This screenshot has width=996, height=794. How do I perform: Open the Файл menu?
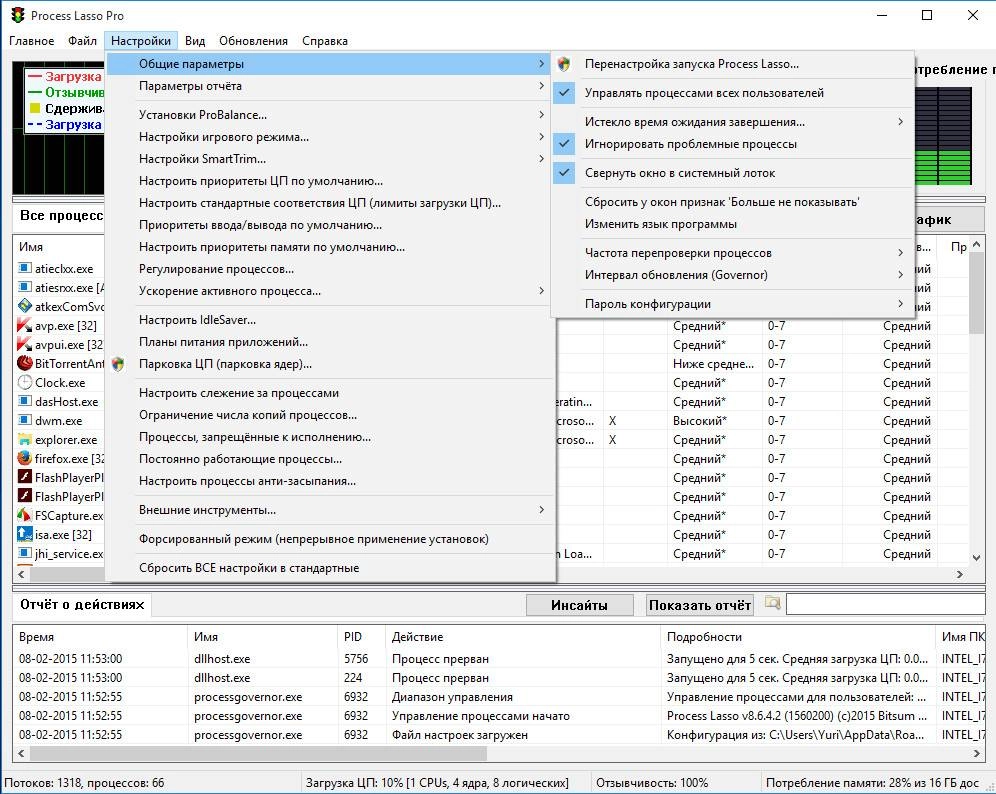pos(83,41)
